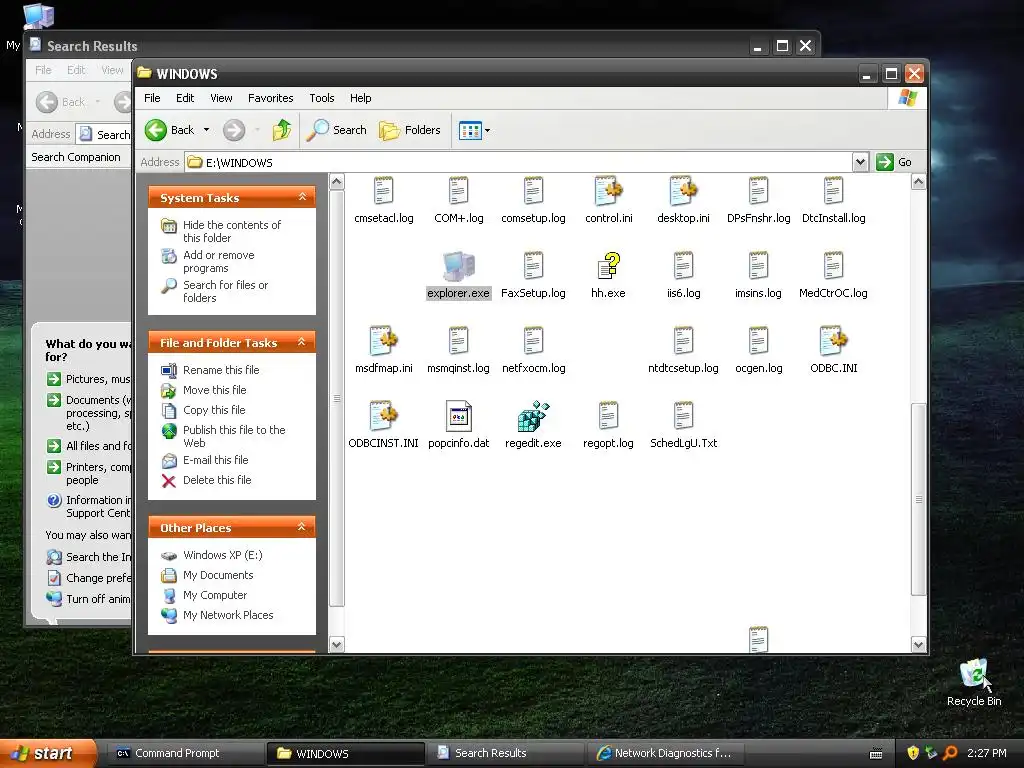This screenshot has height=768, width=1024.
Task: Click the Back button in WINDOWS explorer
Action: click(x=170, y=130)
